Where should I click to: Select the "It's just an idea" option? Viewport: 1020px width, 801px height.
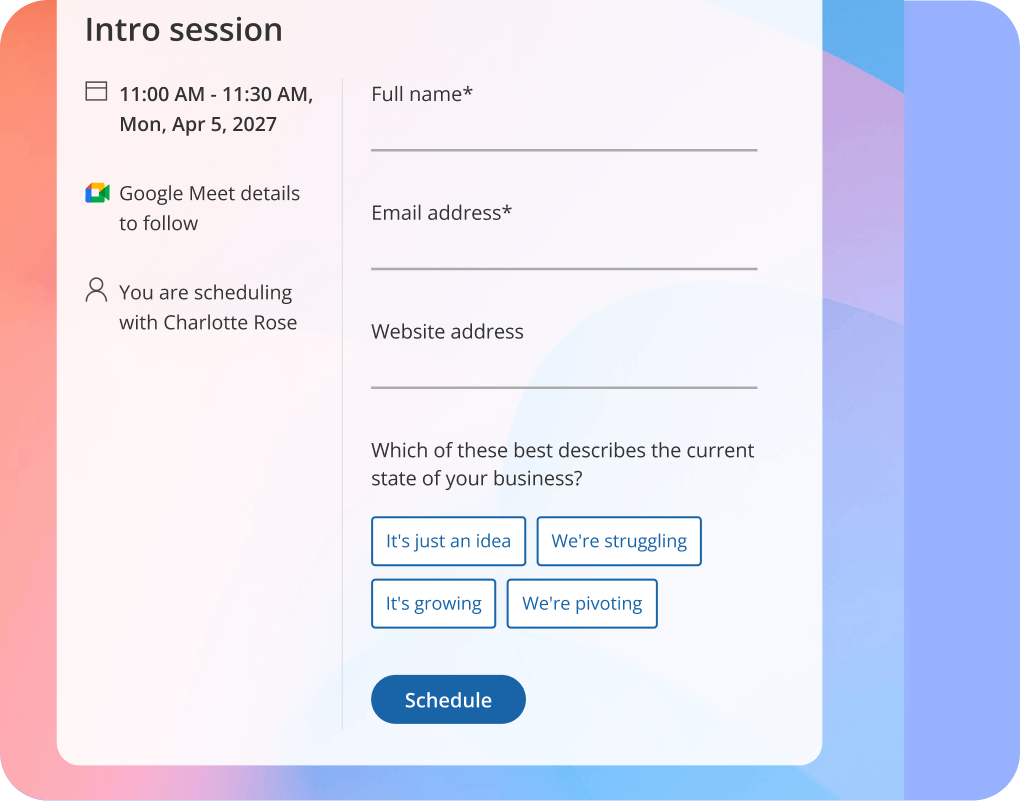(448, 541)
